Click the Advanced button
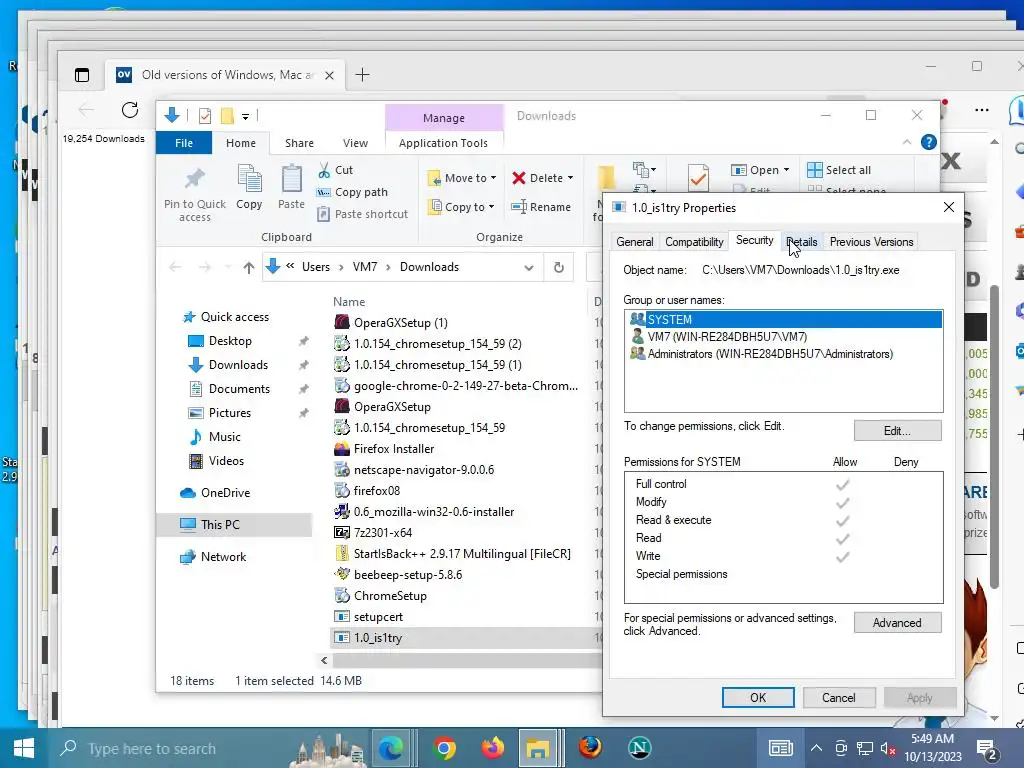1024x768 pixels. click(x=897, y=622)
